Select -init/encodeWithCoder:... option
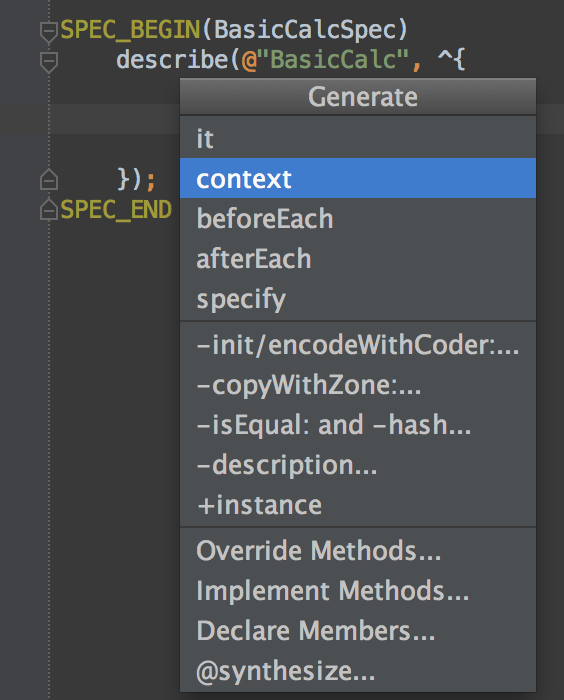This screenshot has height=700, width=564. (358, 344)
